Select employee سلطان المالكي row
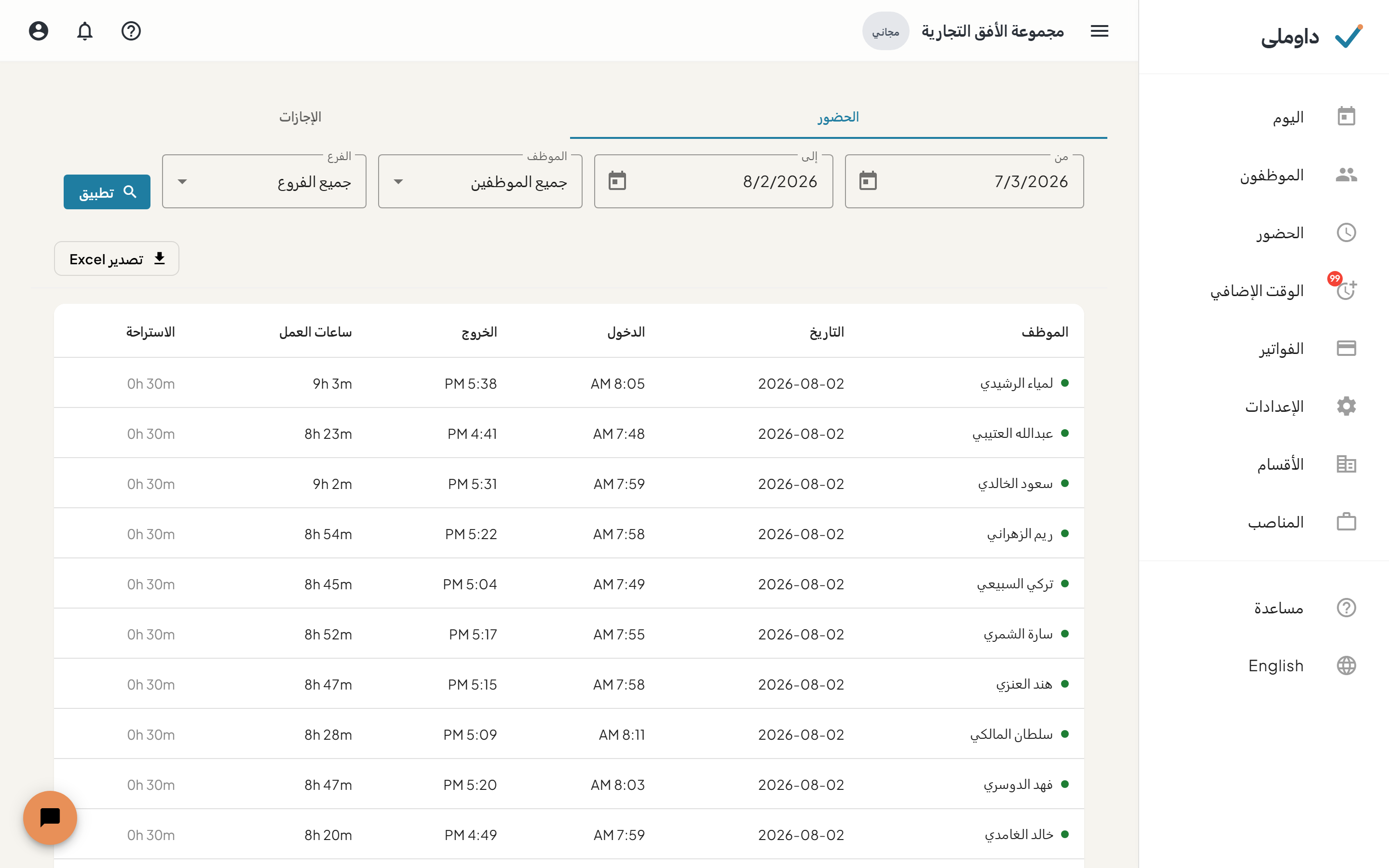The width and height of the screenshot is (1389, 868). [569, 733]
